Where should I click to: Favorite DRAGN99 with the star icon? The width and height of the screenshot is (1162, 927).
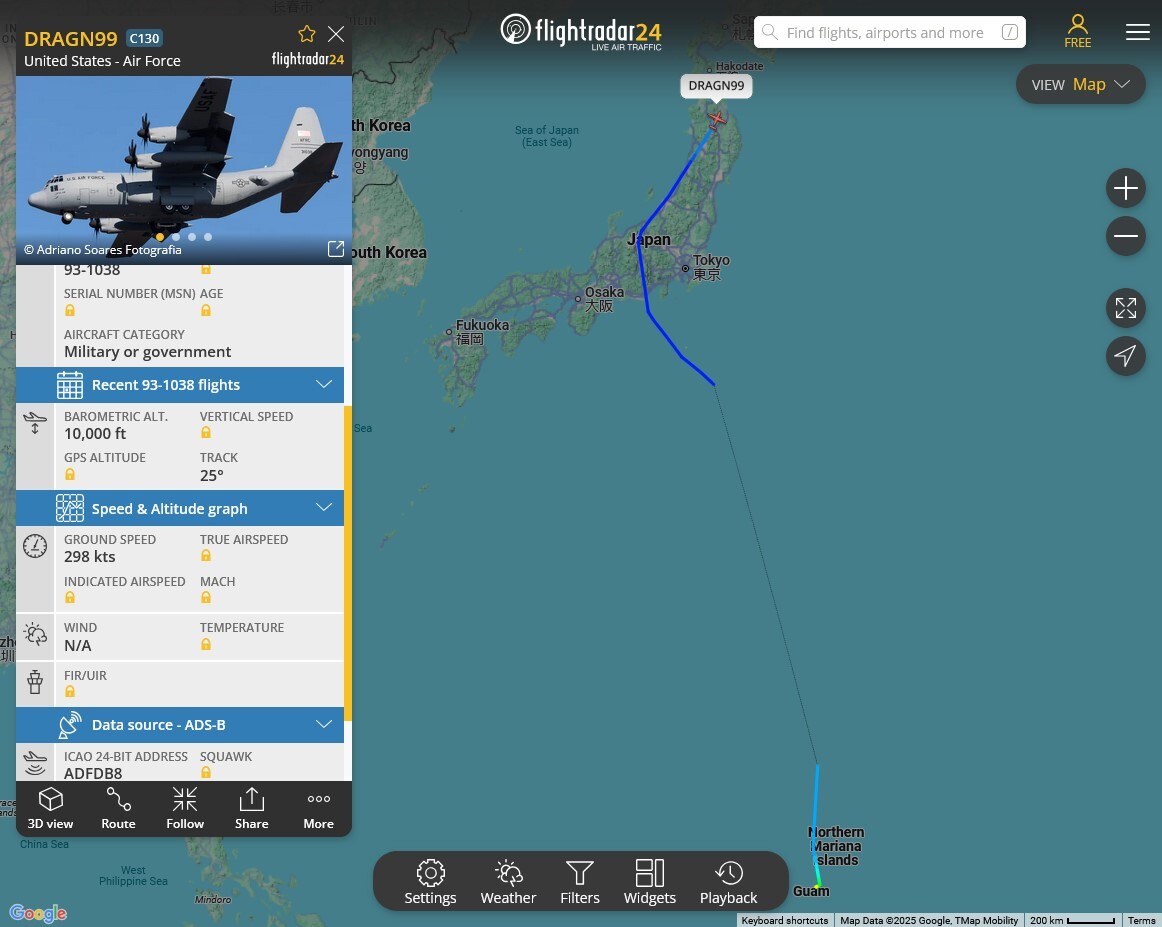(307, 34)
